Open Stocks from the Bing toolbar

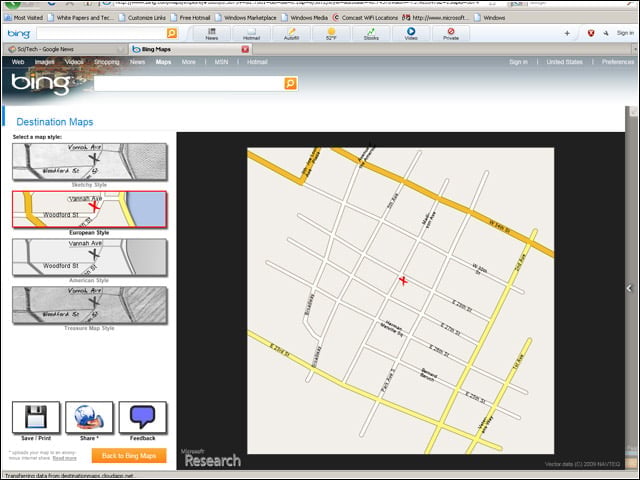pos(371,34)
